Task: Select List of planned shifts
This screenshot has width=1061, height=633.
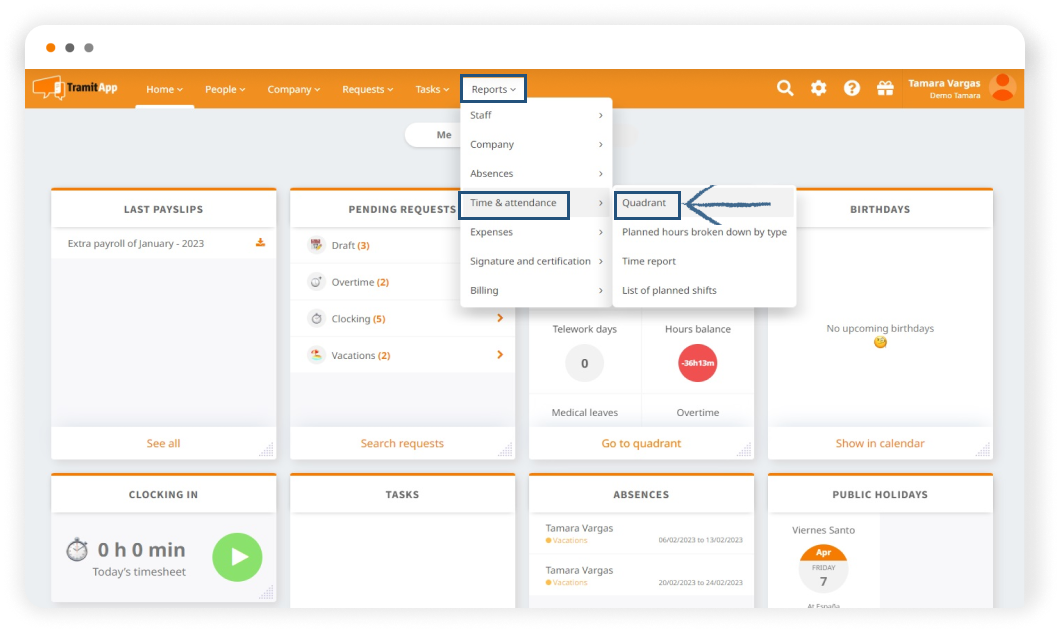Action: [669, 290]
